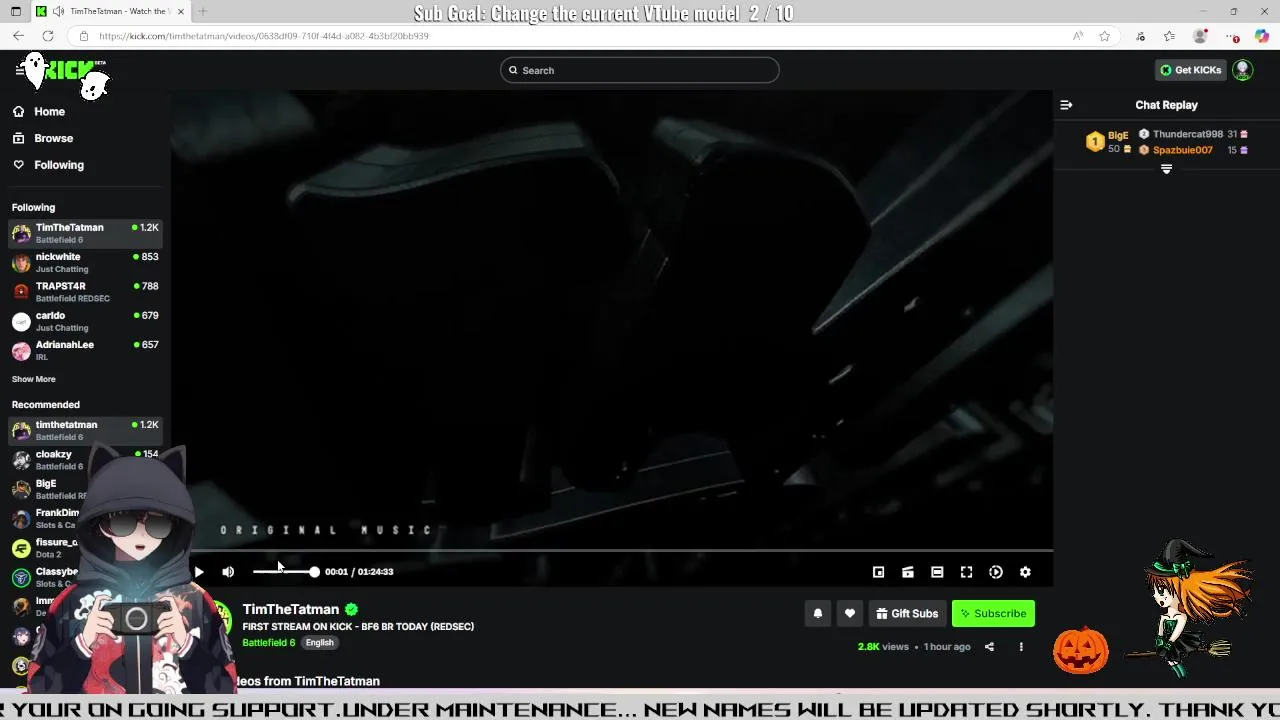This screenshot has height=720, width=1280.
Task: Open playback speed circular play icon
Action: point(996,572)
